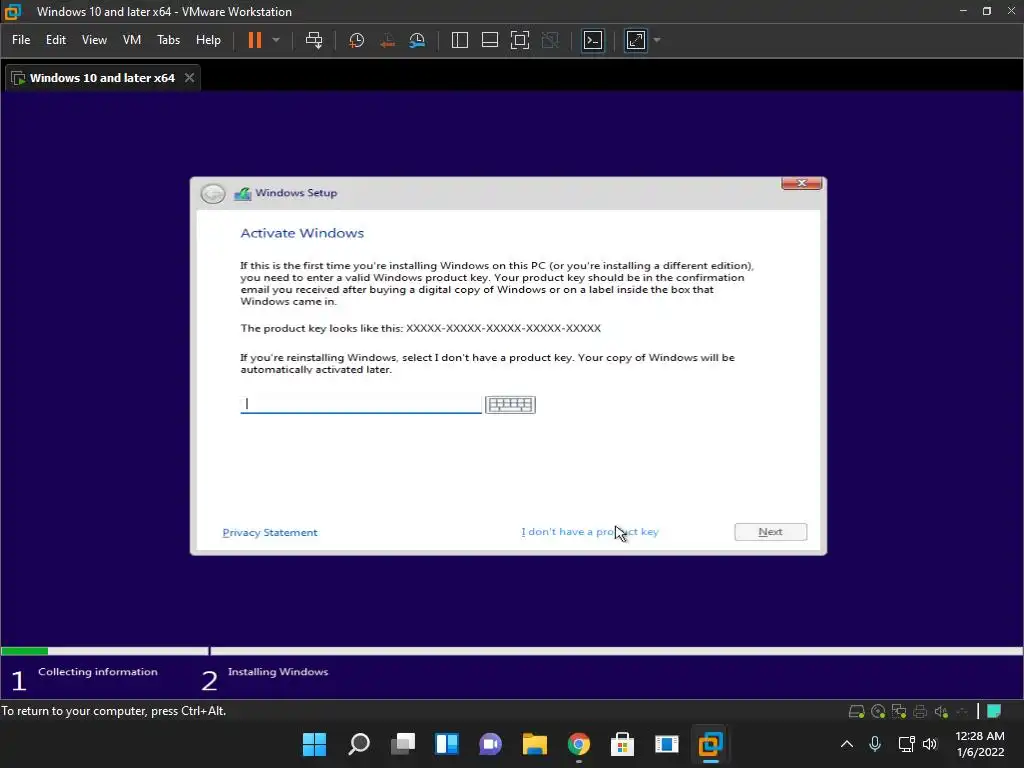Open the Tabs menu
Image resolution: width=1024 pixels, height=768 pixels.
pos(168,40)
